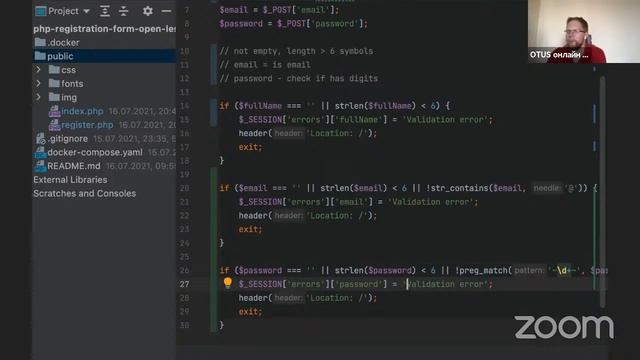The height and width of the screenshot is (360, 640).
Task: Click the exit statement on line 23
Action: pyautogui.click(x=250, y=229)
